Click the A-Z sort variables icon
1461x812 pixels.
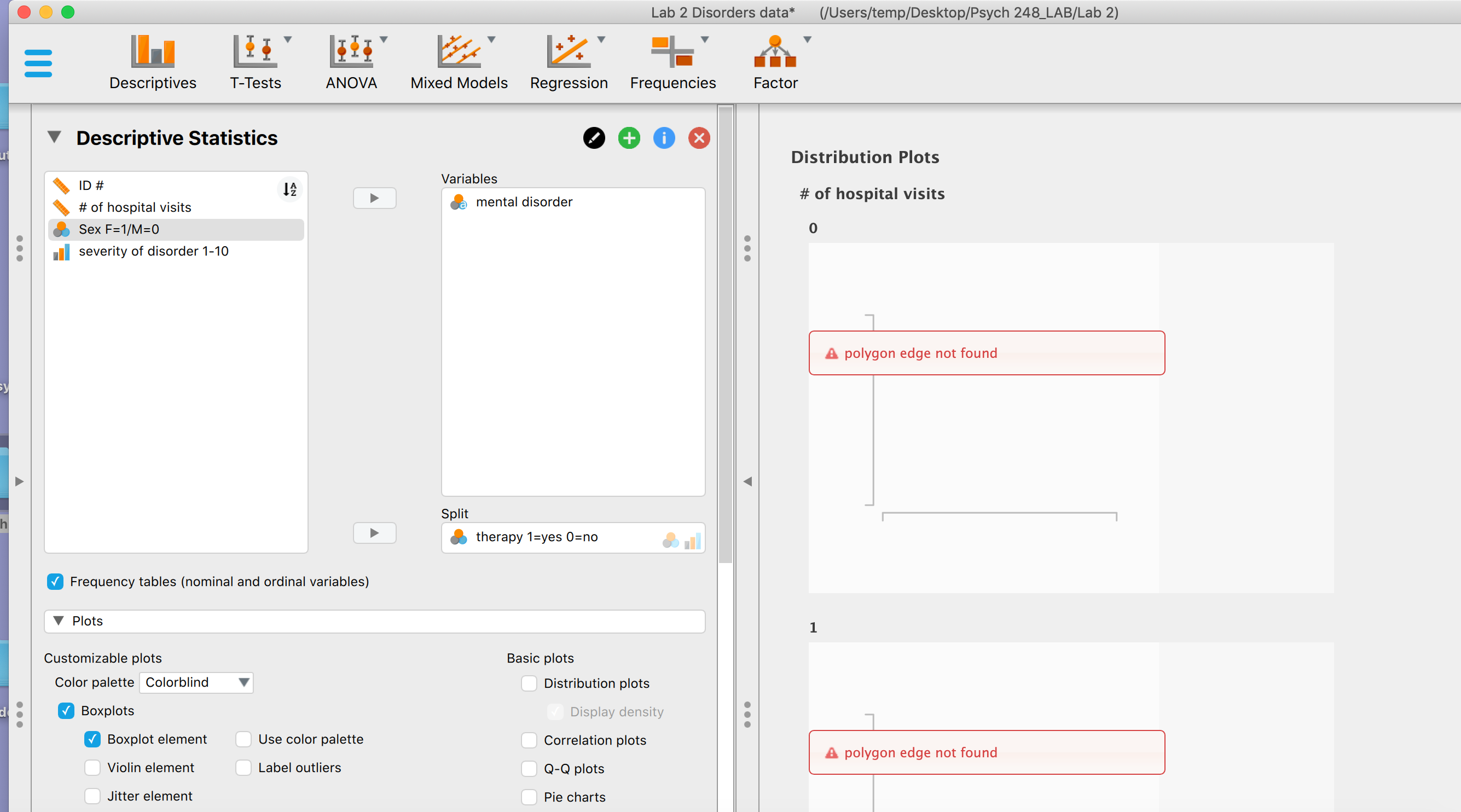[x=290, y=189]
